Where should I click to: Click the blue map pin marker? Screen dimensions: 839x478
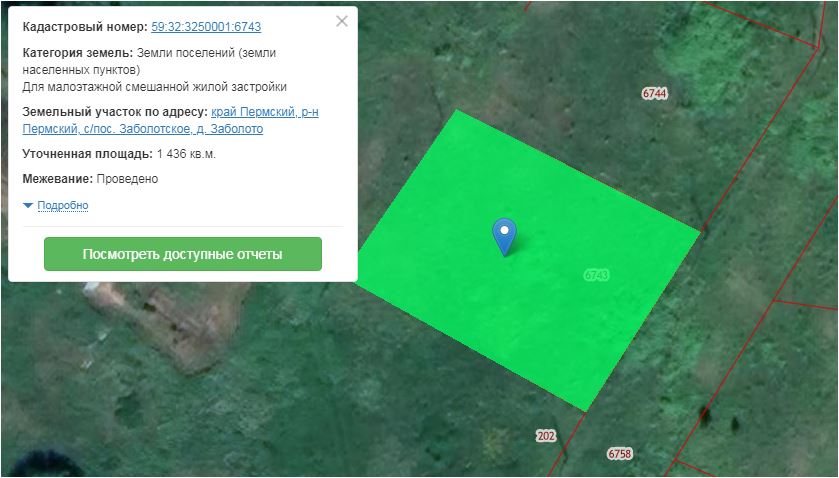click(504, 236)
